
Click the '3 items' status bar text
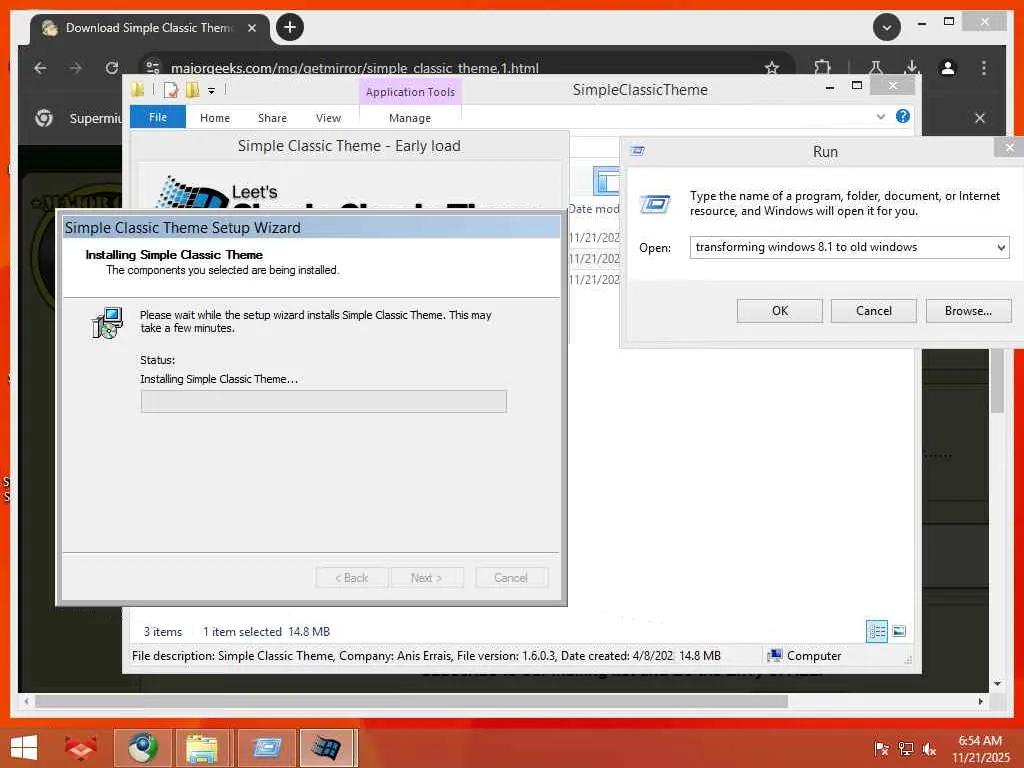pos(163,632)
